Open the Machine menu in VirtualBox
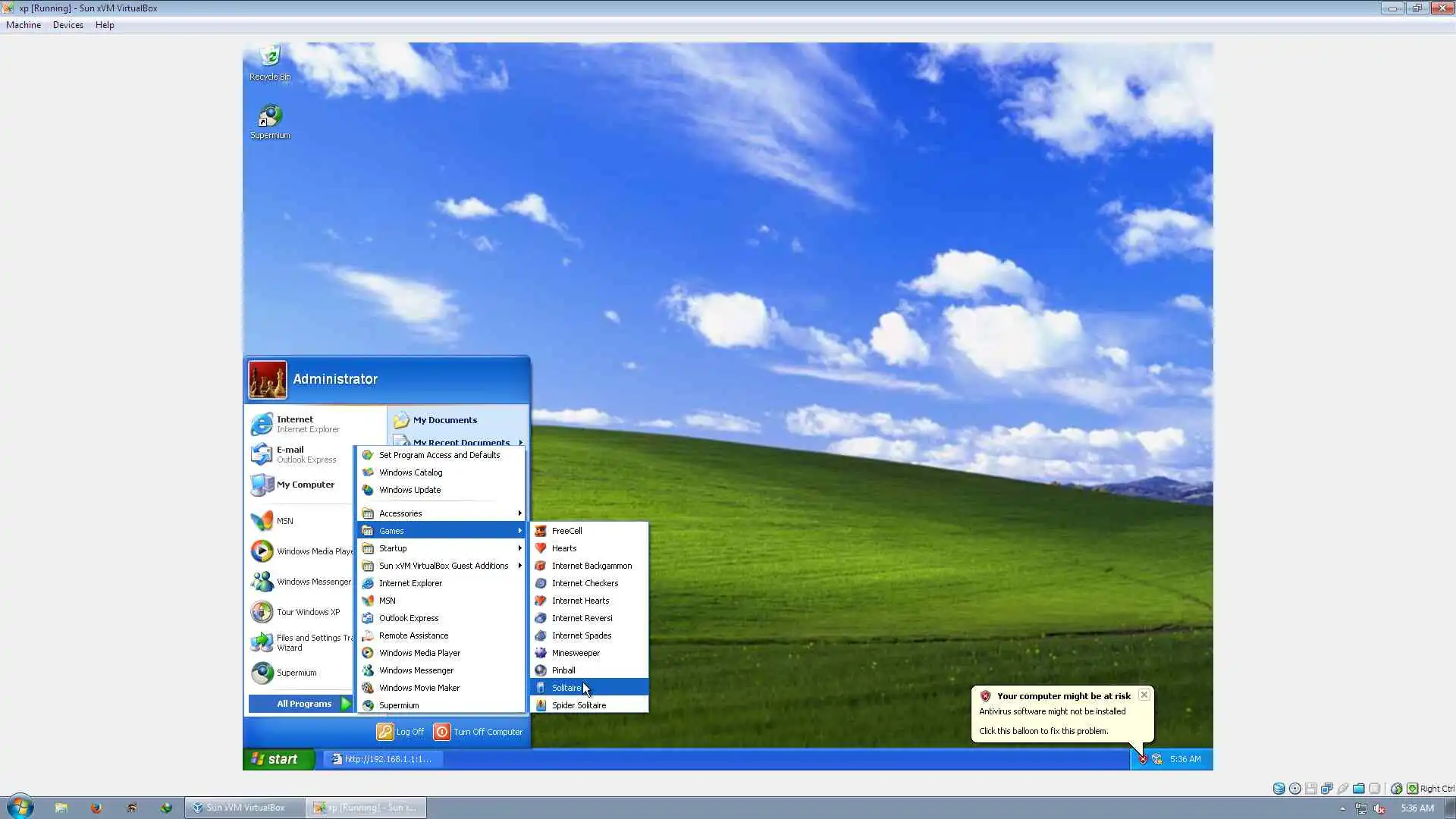This screenshot has width=1456, height=819. tap(24, 25)
